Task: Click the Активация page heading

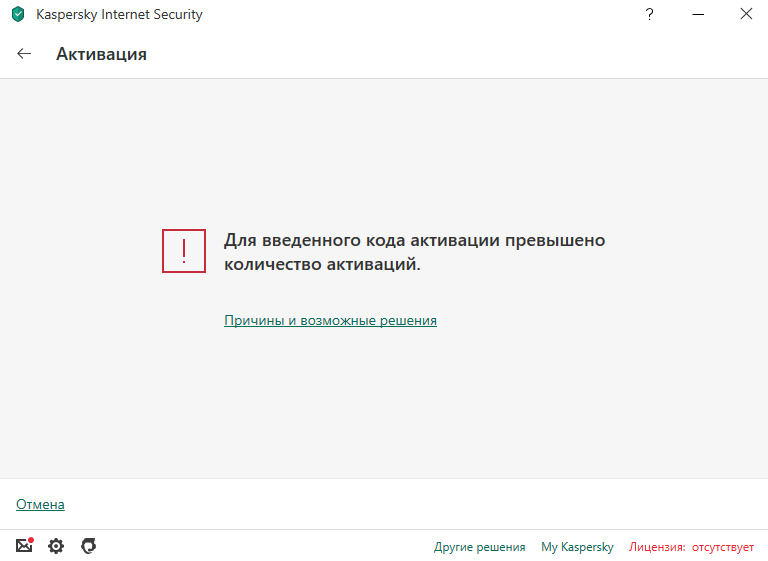Action: click(101, 54)
